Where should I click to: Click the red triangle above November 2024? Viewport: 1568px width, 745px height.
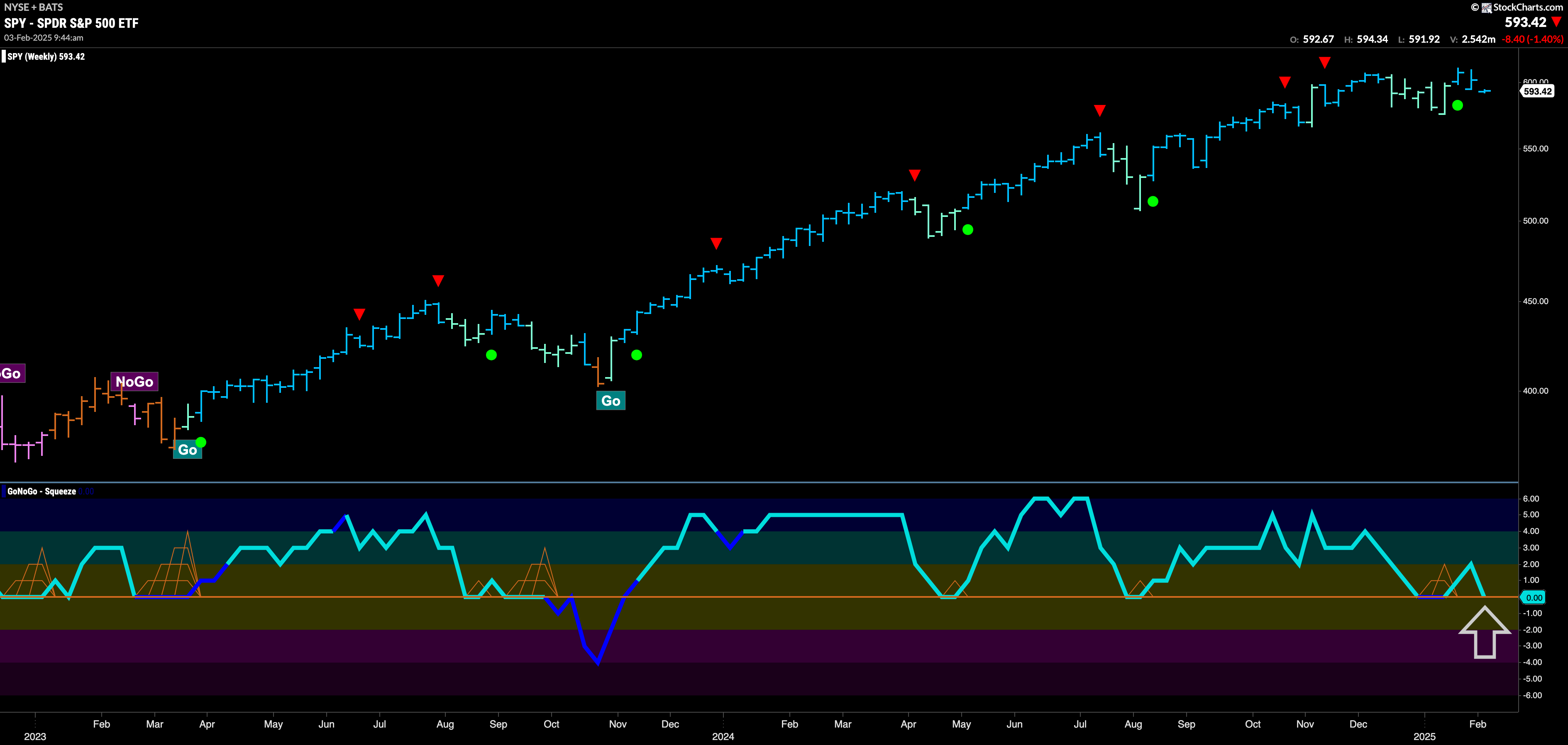point(1324,63)
